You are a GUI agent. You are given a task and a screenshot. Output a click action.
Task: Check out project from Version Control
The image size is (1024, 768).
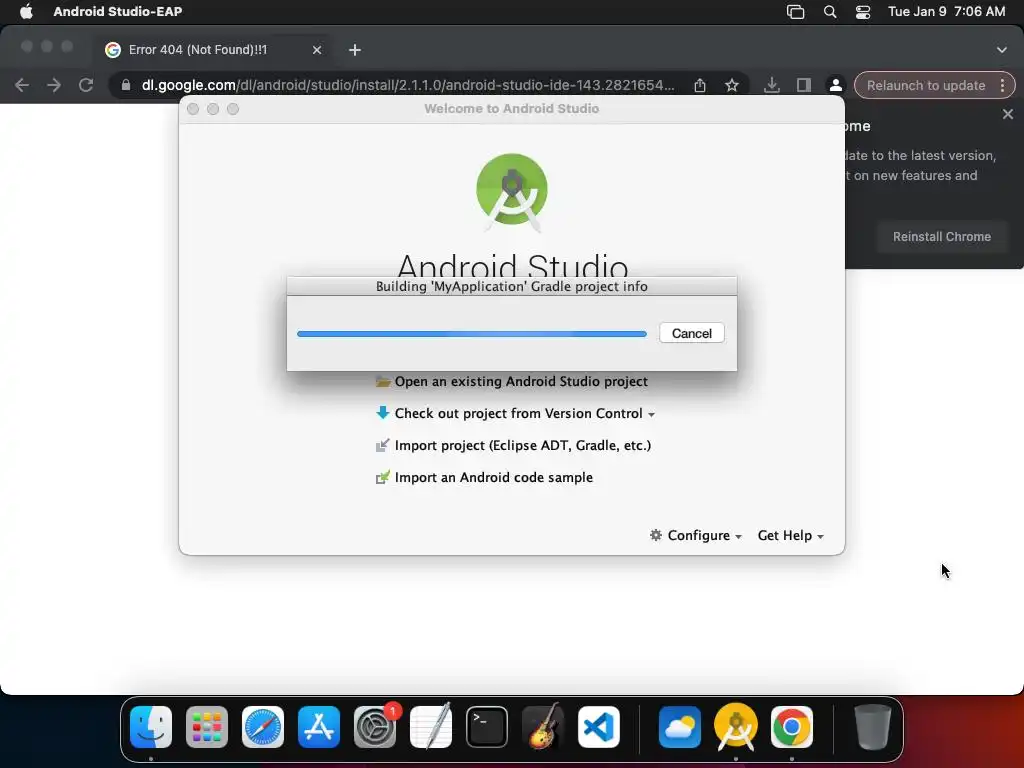(x=519, y=413)
